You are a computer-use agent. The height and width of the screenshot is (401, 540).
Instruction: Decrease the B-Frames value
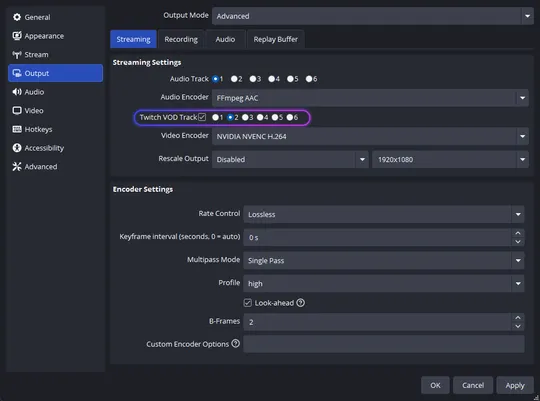518,326
